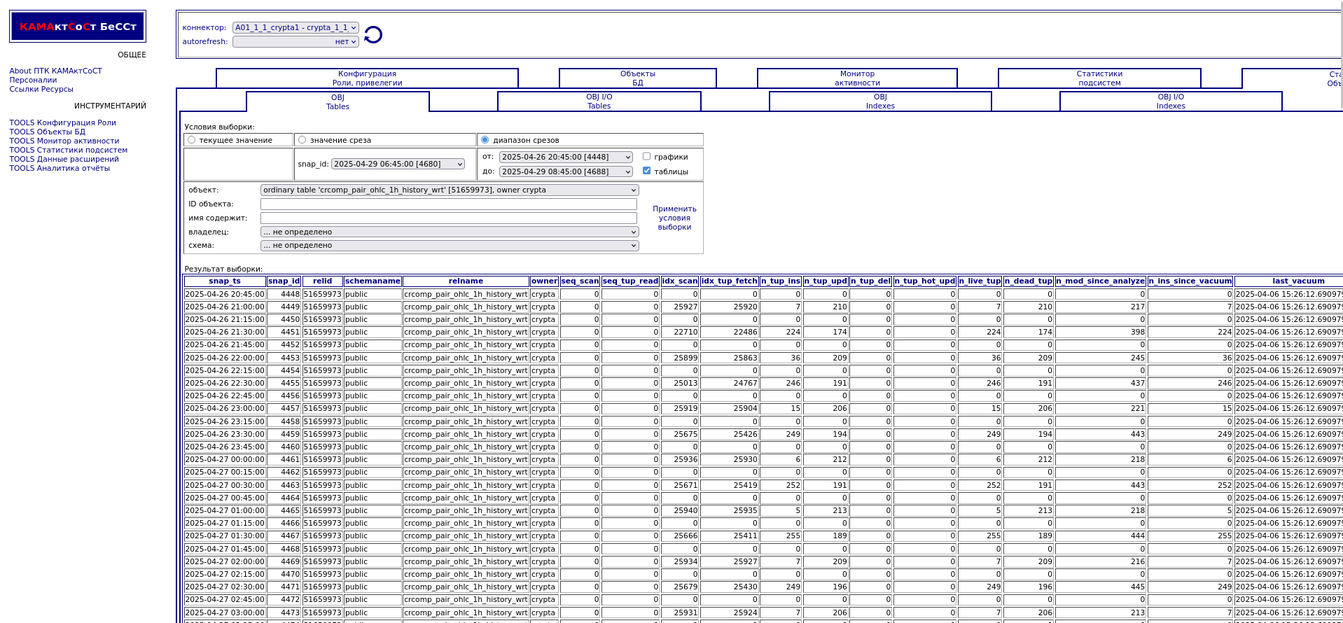Uncheck the 'таблицы' checkbox
This screenshot has height=623, width=1343.
(647, 171)
